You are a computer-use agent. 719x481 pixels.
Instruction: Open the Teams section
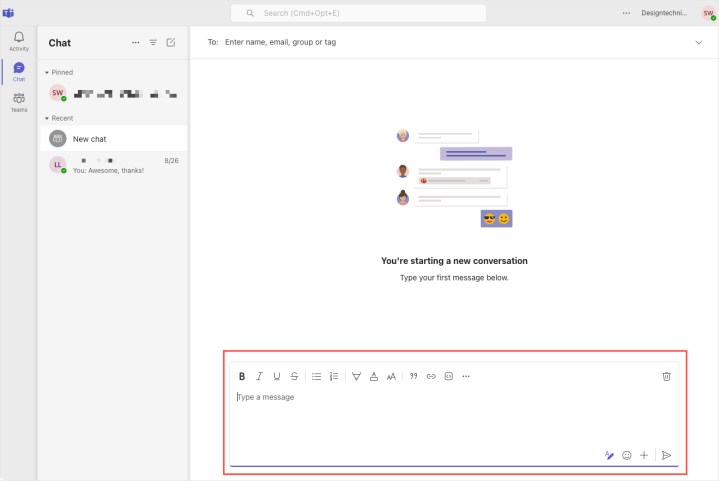click(x=19, y=102)
